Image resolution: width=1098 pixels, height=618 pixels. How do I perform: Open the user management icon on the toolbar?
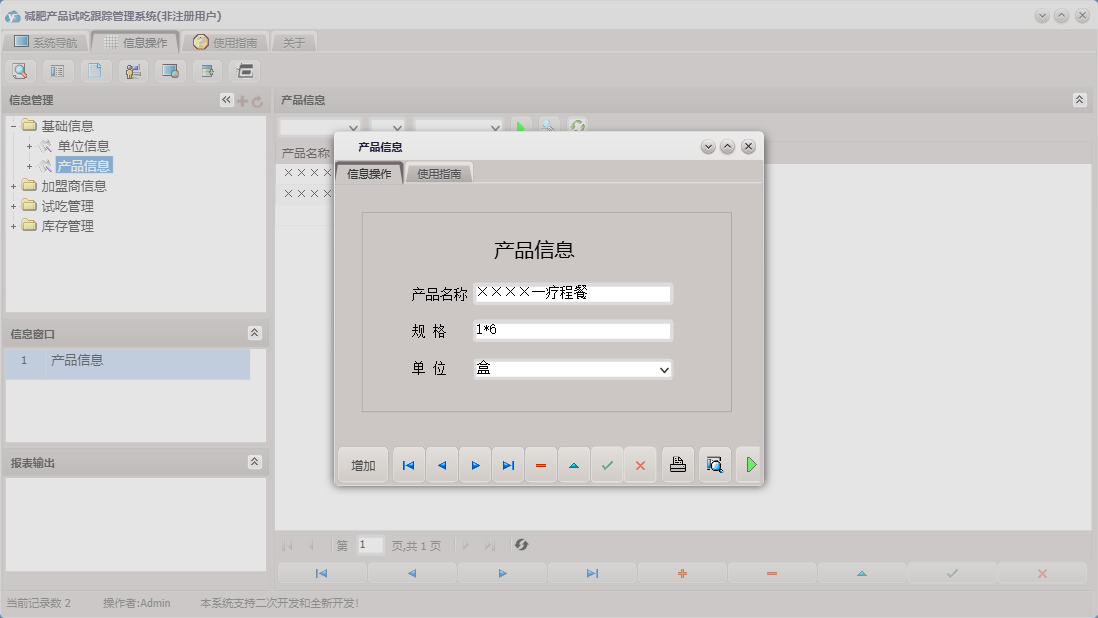[132, 70]
